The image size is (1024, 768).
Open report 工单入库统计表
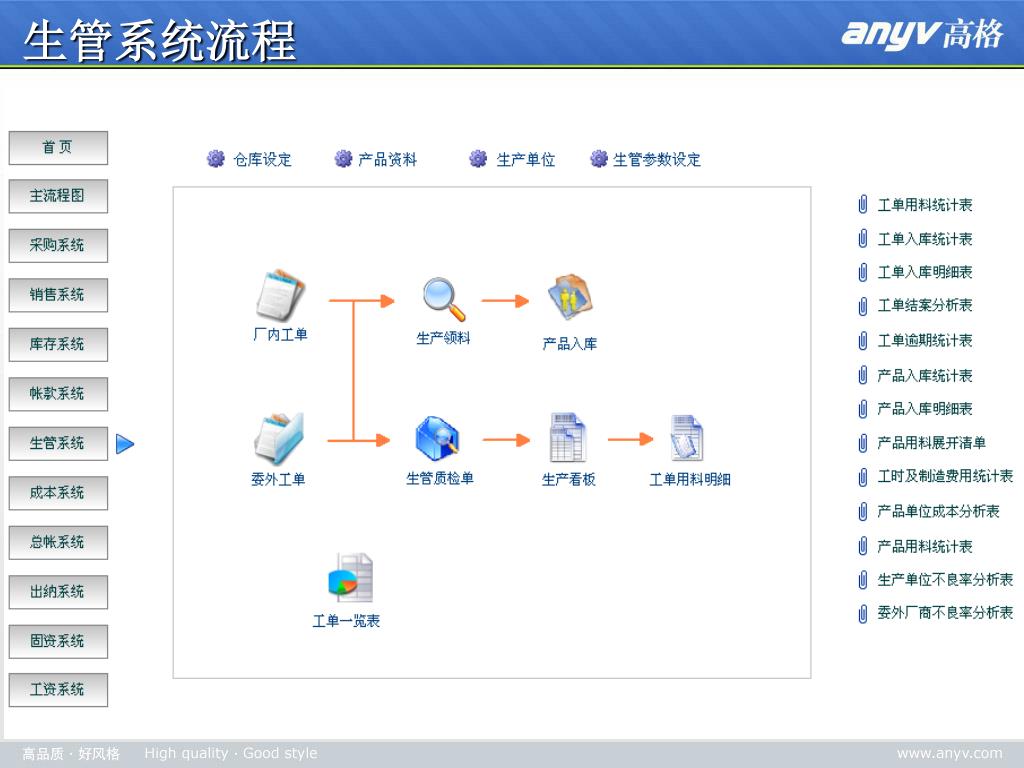click(925, 239)
